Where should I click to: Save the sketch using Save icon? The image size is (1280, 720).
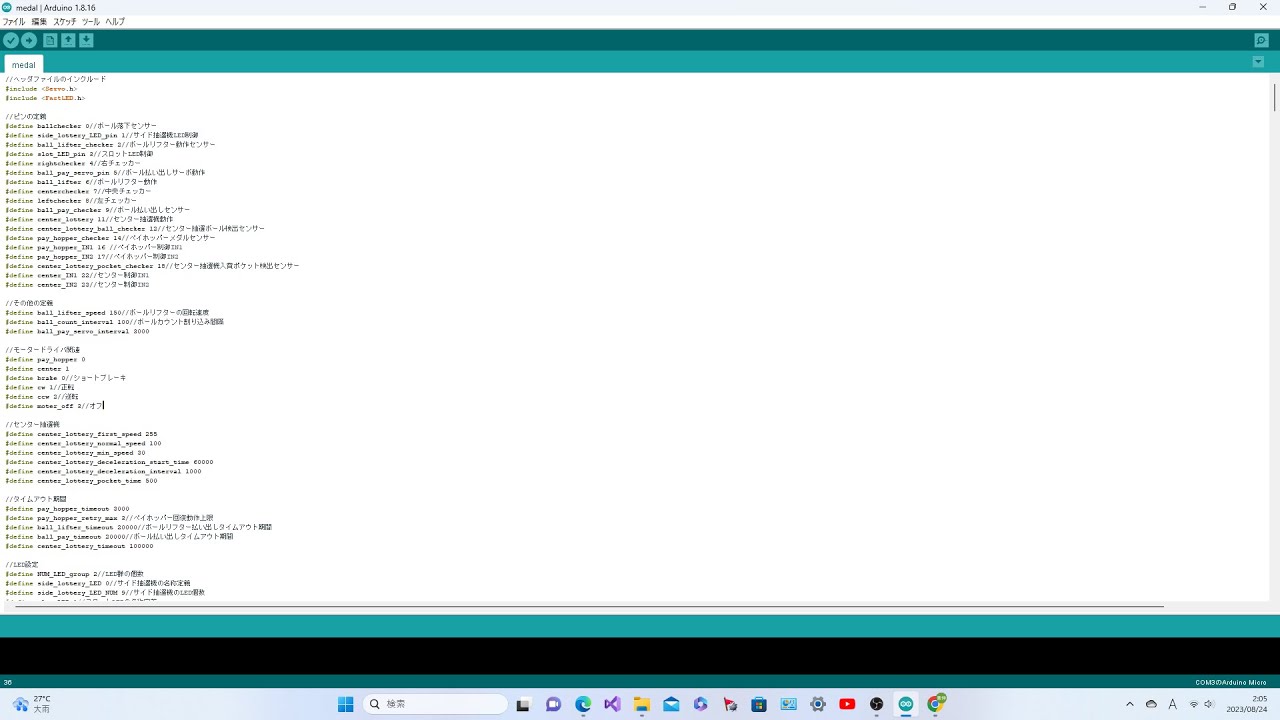(86, 40)
